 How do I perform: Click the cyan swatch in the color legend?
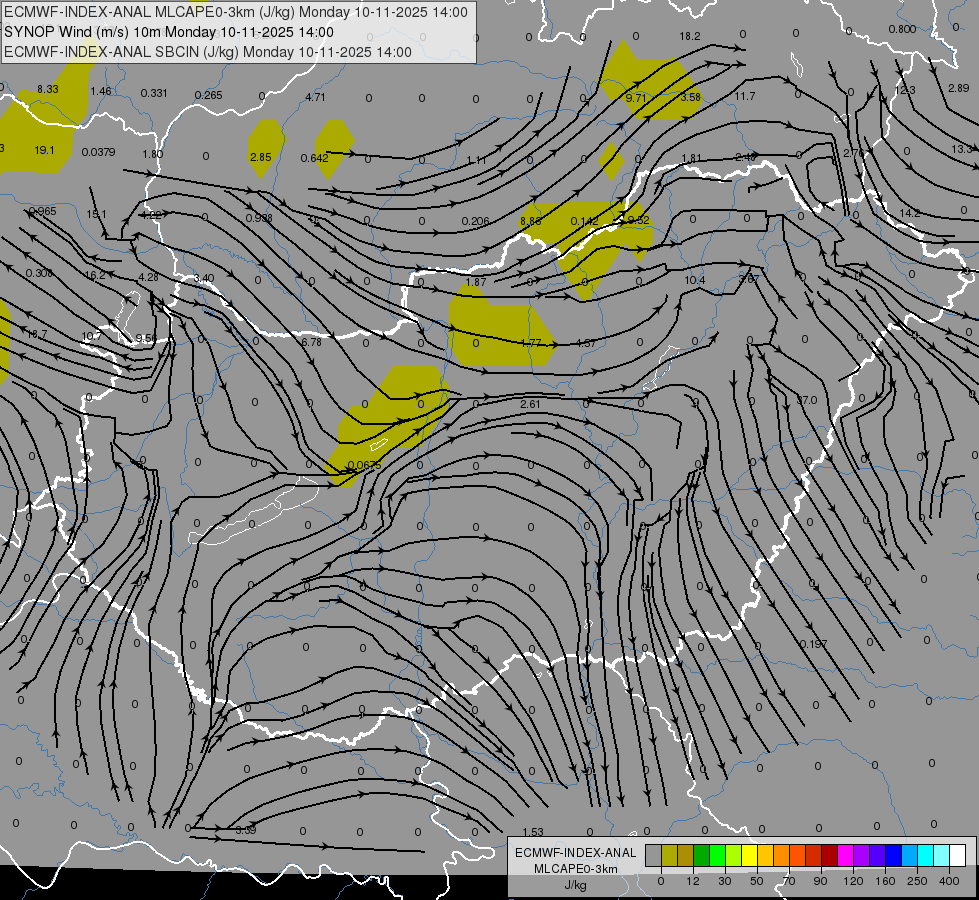(x=925, y=856)
